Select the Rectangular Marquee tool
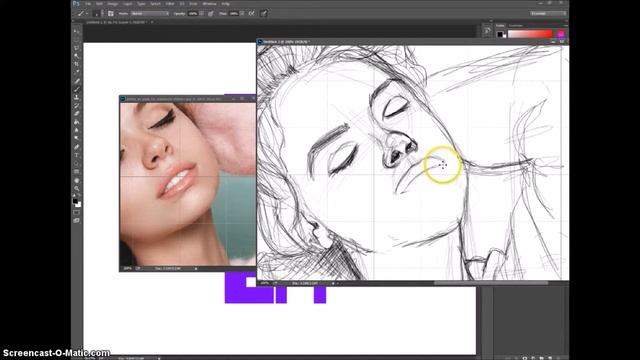The width and height of the screenshot is (640, 360). coord(77,39)
